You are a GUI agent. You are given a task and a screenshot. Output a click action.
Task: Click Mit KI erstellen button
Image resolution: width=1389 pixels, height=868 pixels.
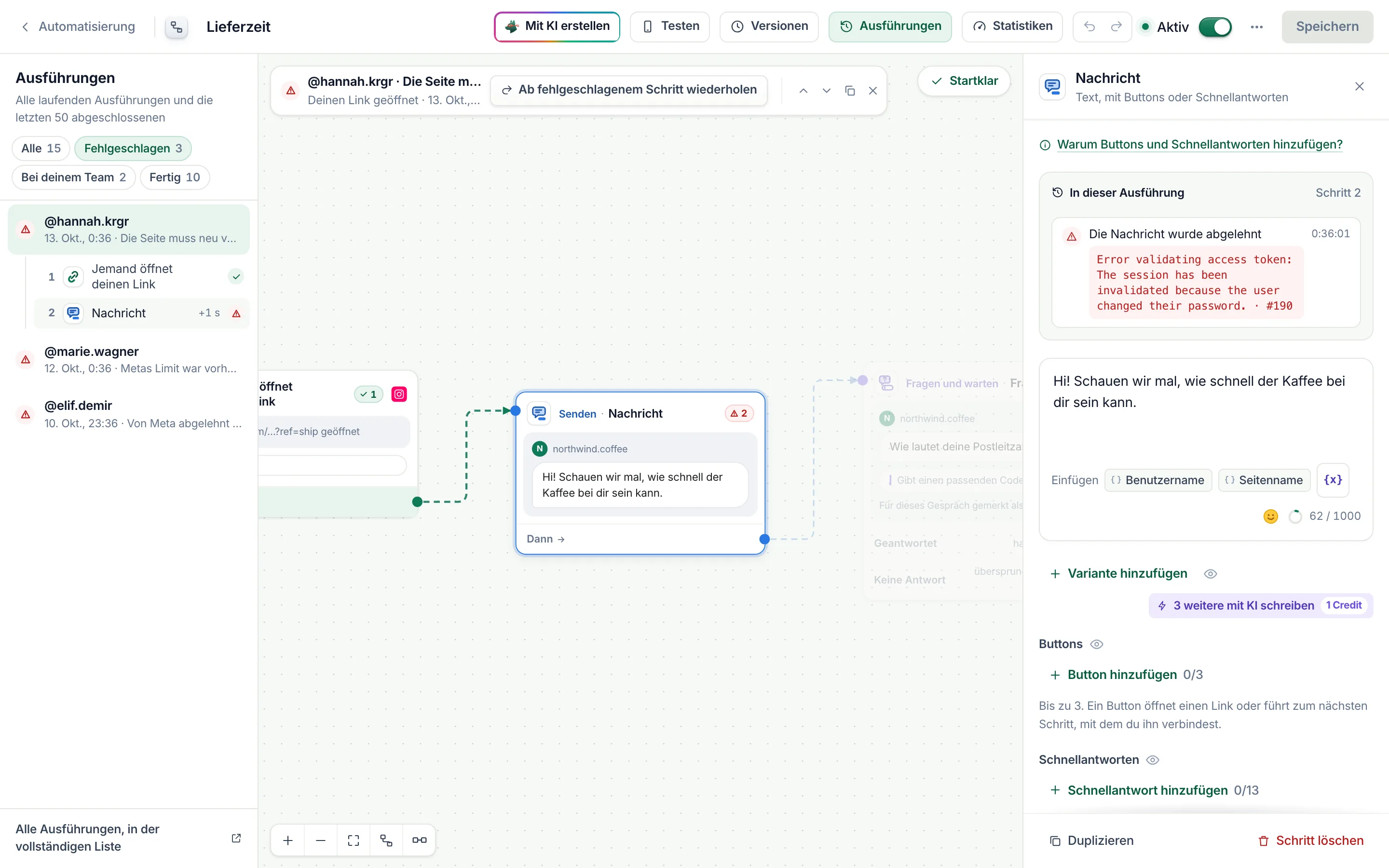coord(557,27)
